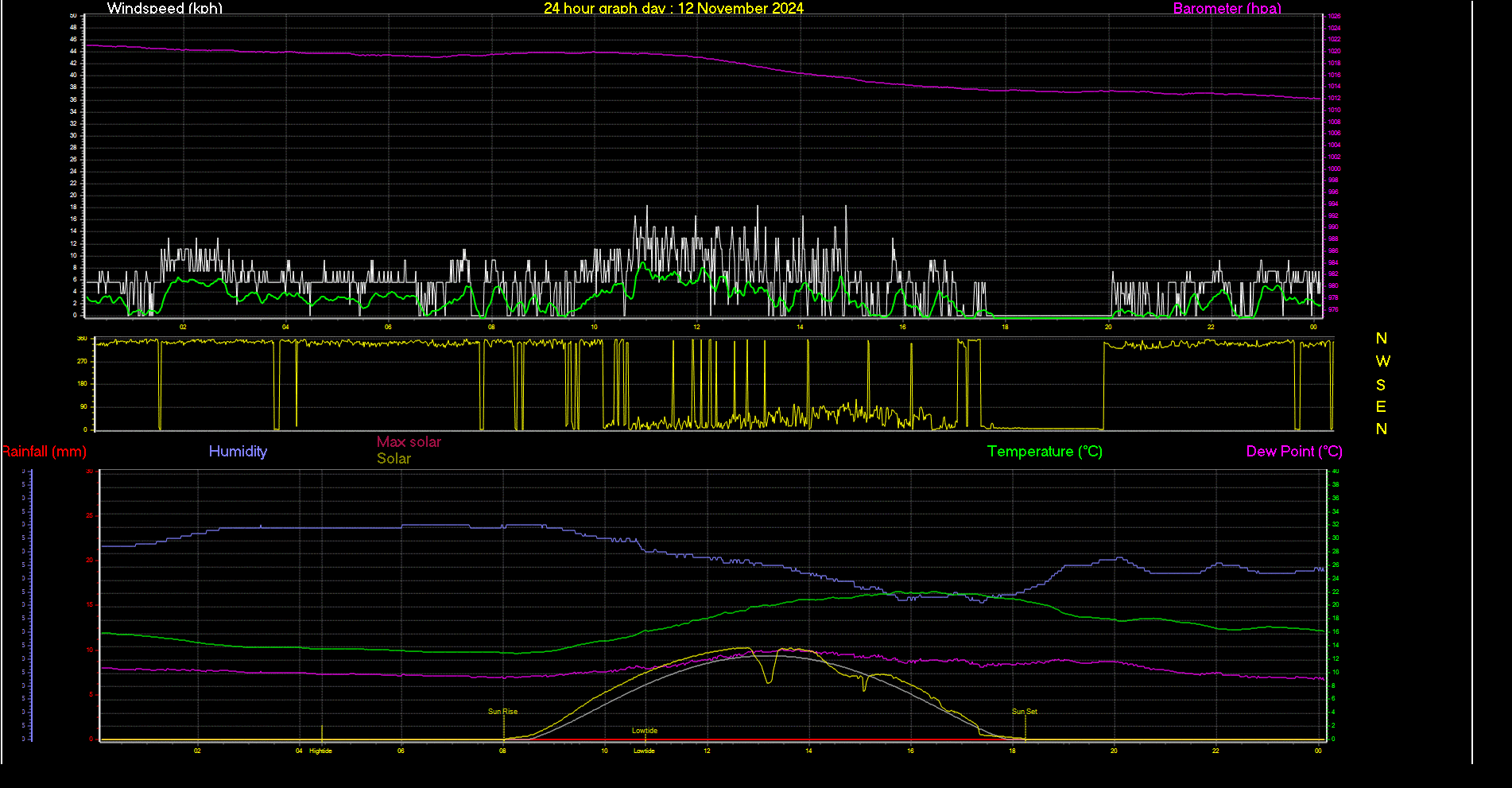Click the "E" wind direction label
Image resolution: width=1512 pixels, height=788 pixels.
click(1381, 407)
